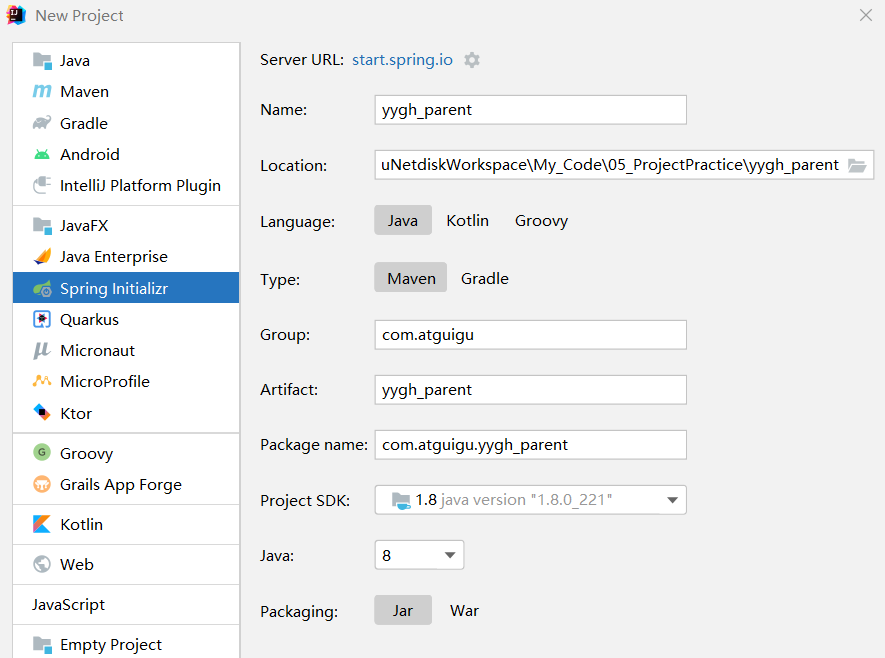This screenshot has height=658, width=885.
Task: Click the Group input field
Action: pos(530,335)
